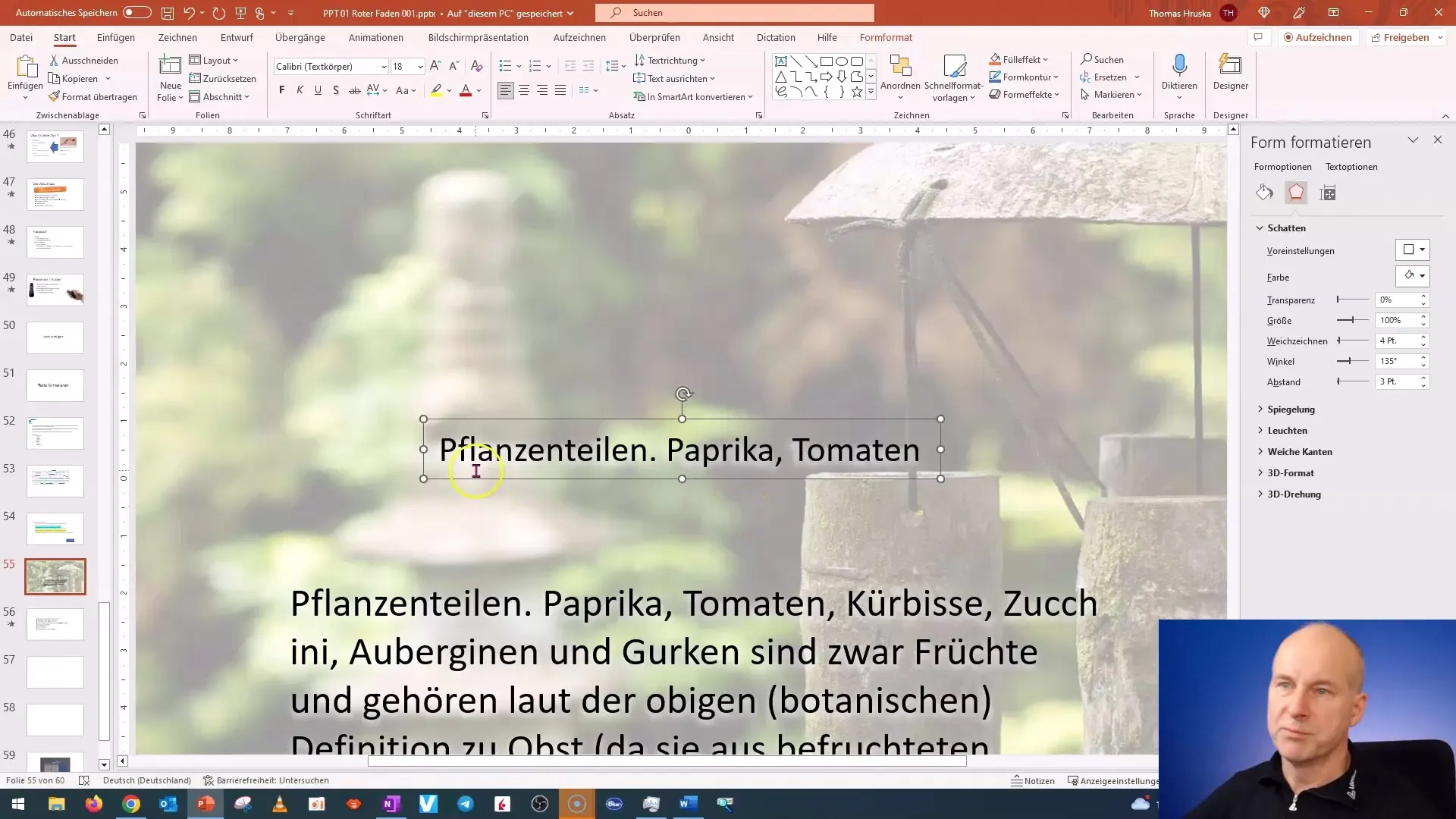
Task: Select slide 52 thumbnail
Action: click(x=55, y=433)
